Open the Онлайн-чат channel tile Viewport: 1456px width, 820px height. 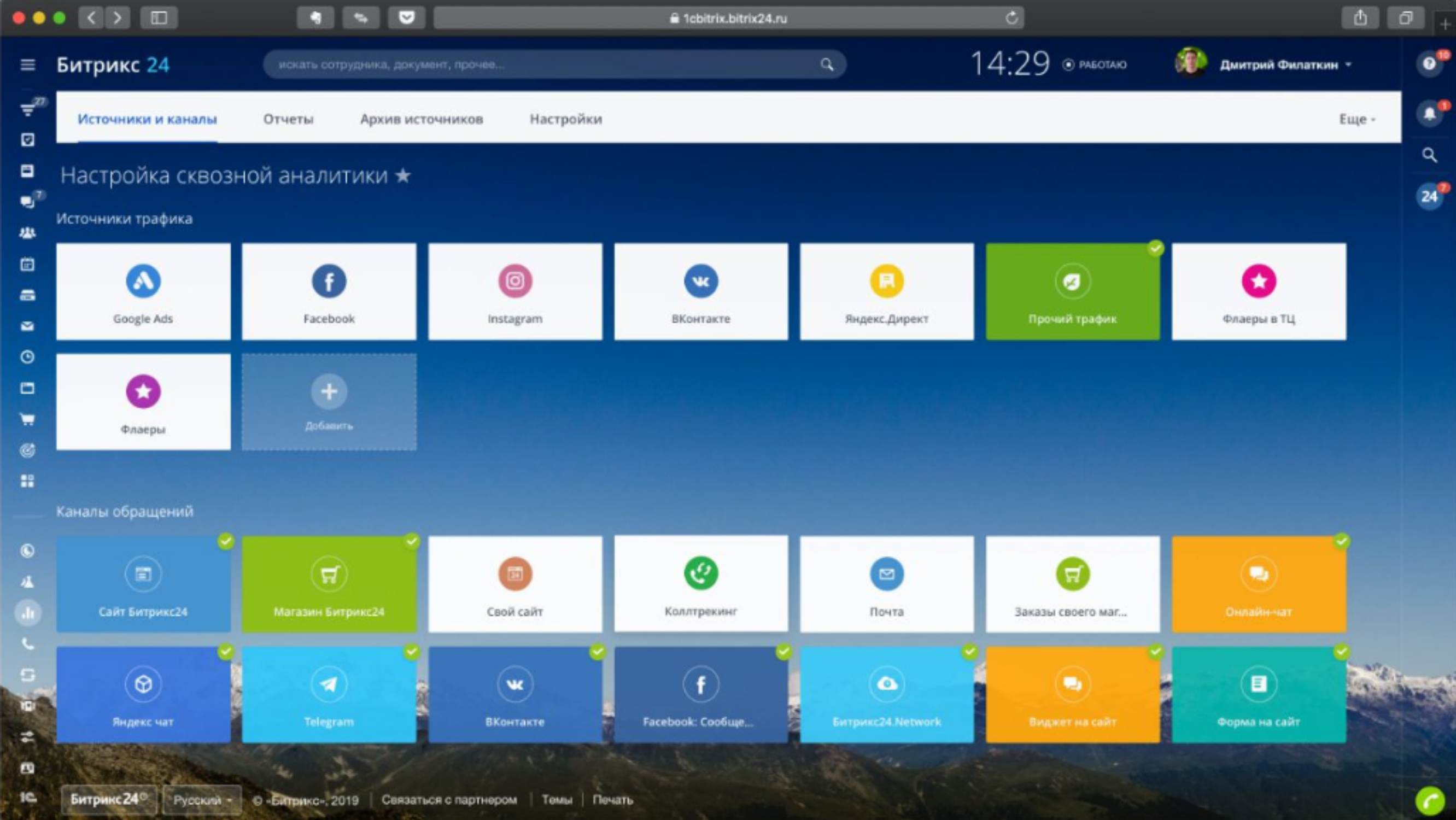tap(1259, 584)
